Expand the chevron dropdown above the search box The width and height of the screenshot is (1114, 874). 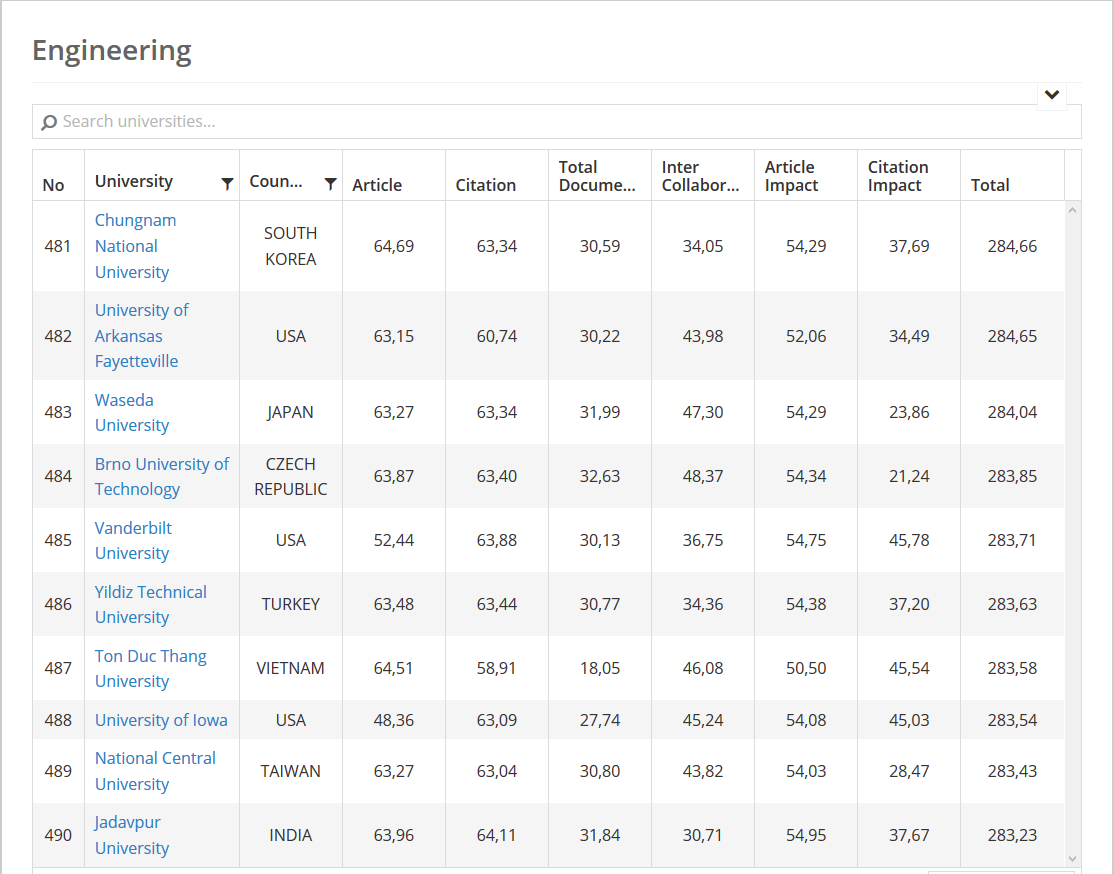click(x=1052, y=95)
